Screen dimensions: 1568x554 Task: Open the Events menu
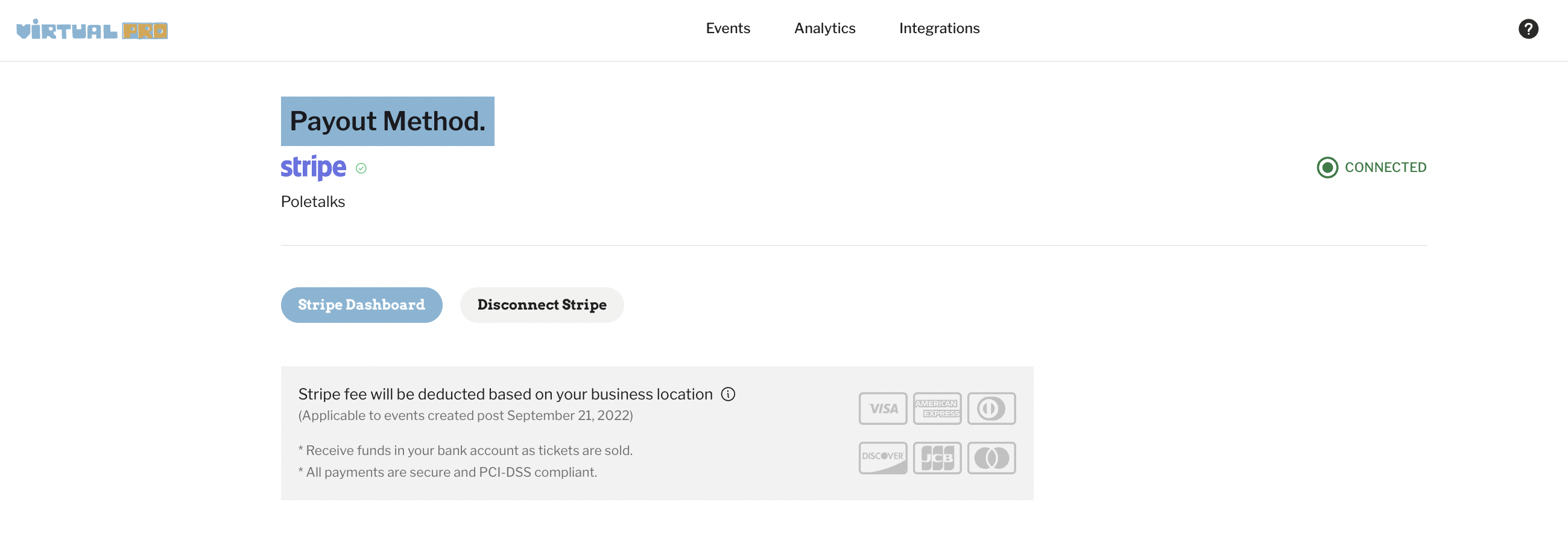coord(727,28)
